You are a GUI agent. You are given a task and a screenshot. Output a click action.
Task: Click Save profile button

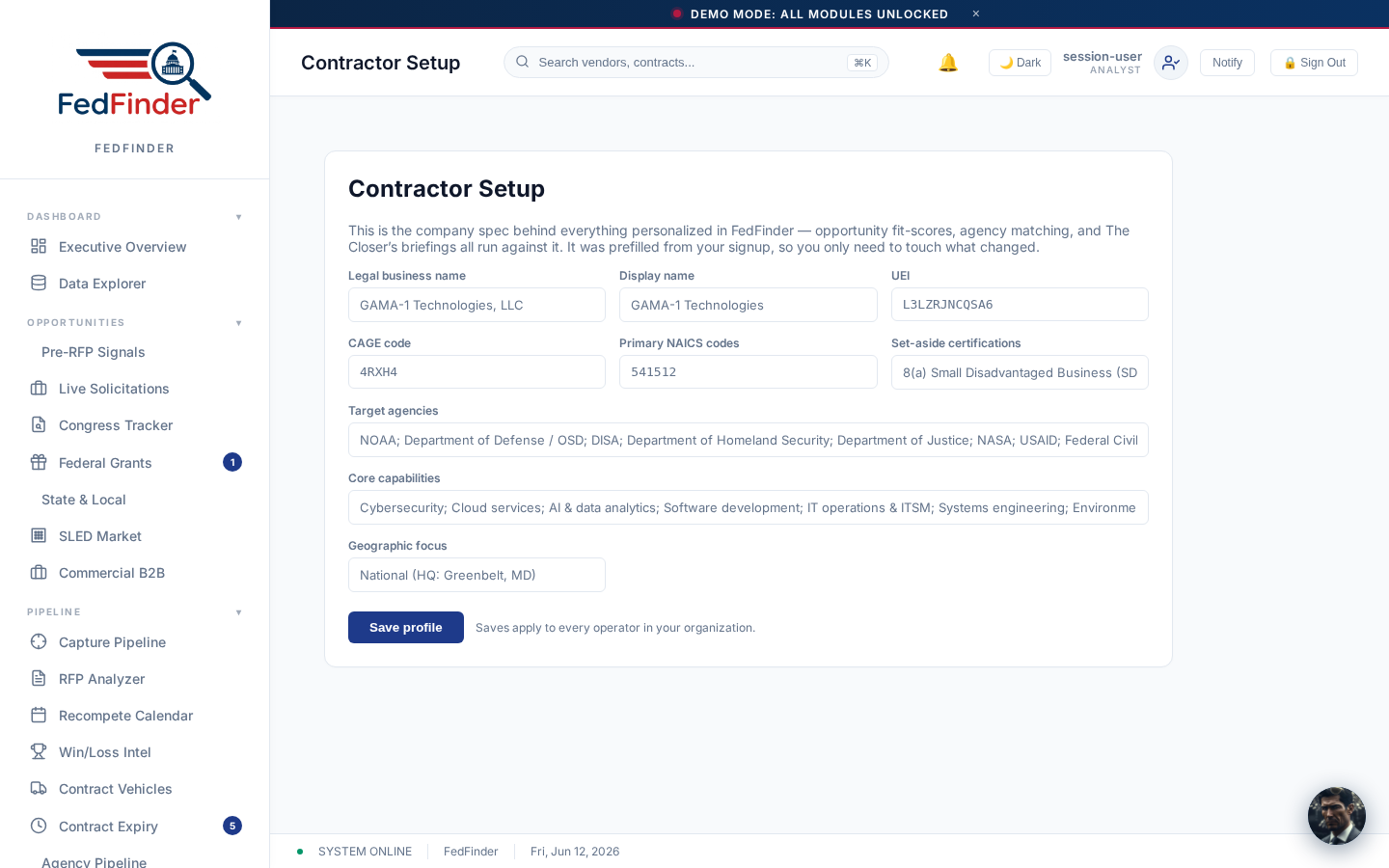[x=406, y=627]
